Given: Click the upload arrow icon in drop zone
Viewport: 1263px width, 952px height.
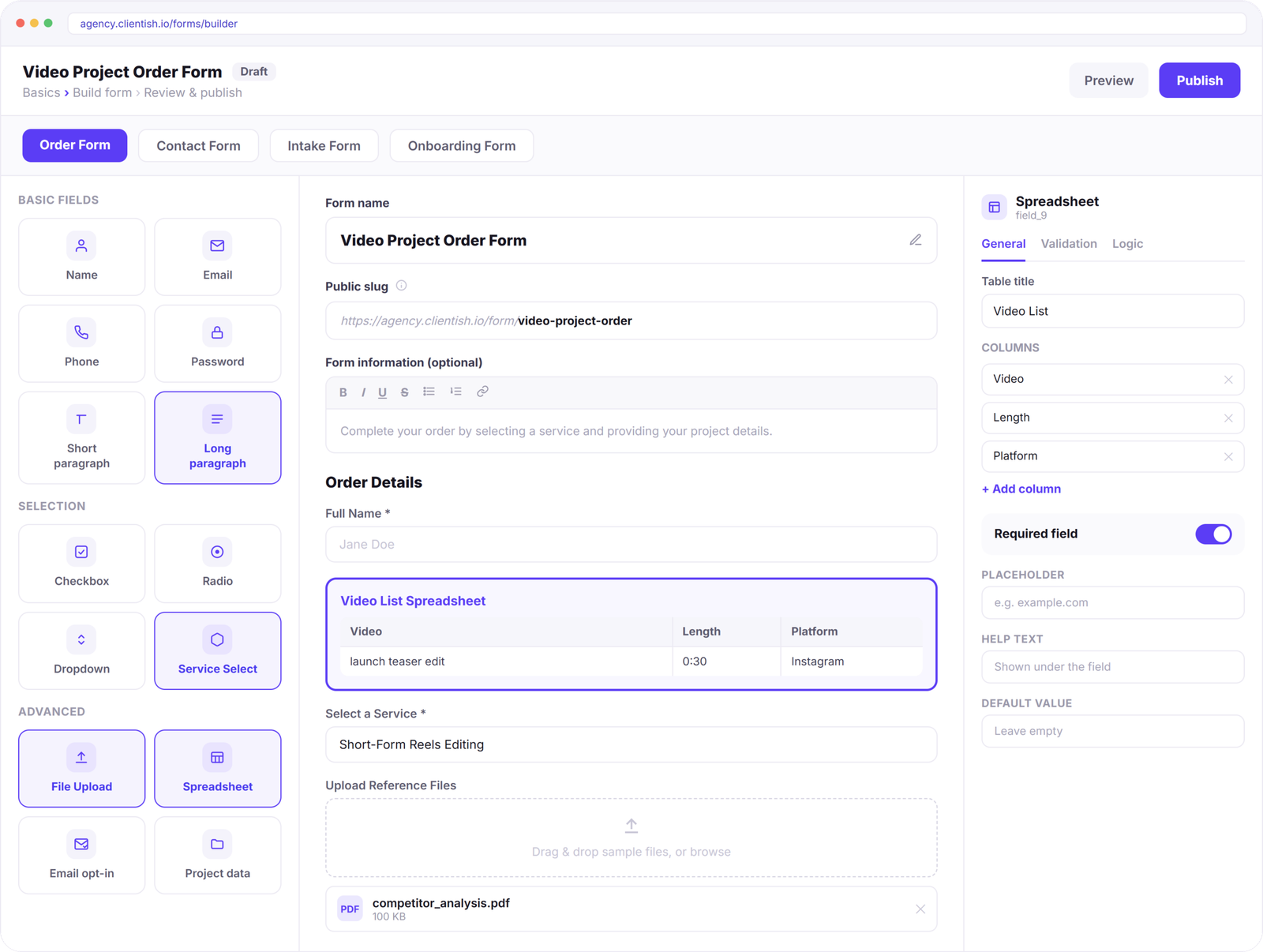Looking at the screenshot, I should pos(631,826).
